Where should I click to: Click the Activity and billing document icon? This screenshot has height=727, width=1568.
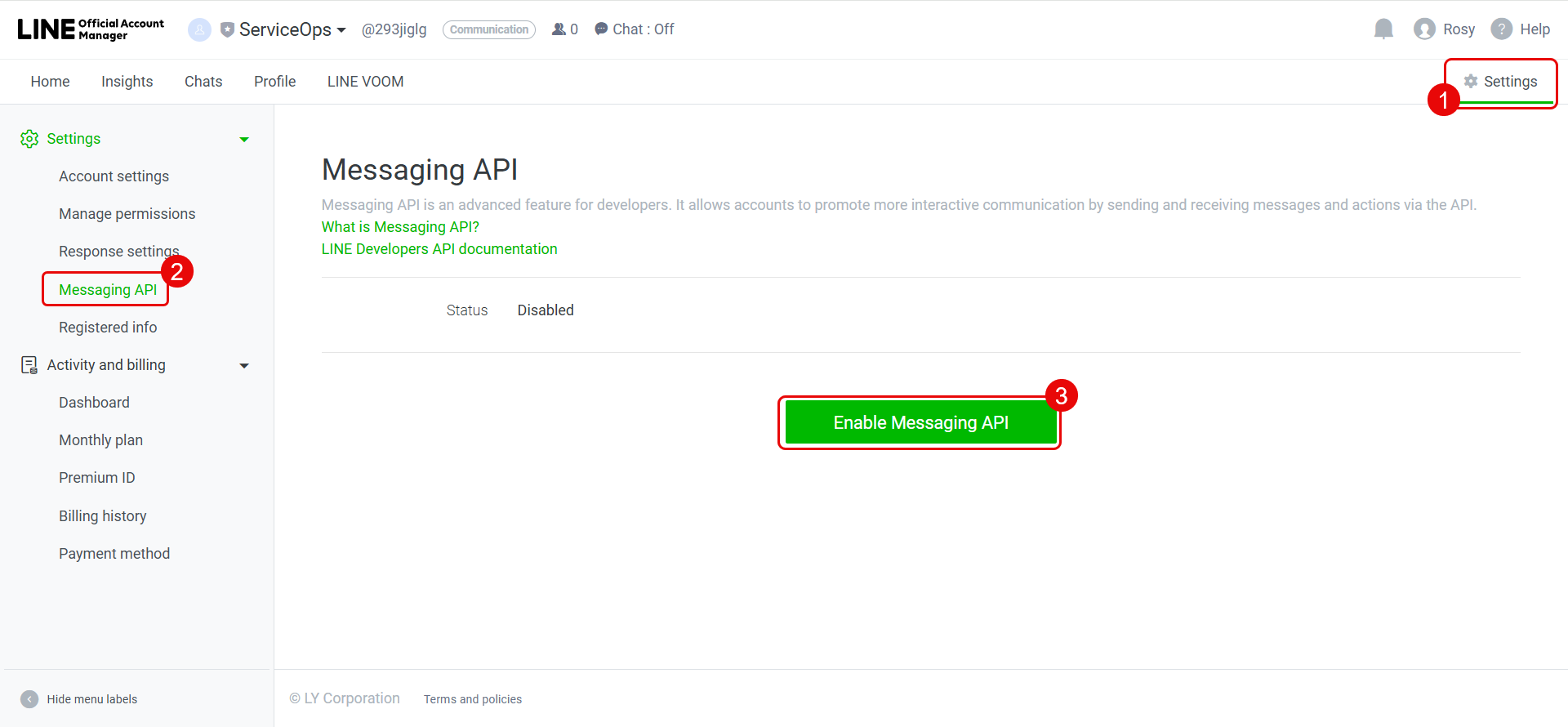[29, 365]
